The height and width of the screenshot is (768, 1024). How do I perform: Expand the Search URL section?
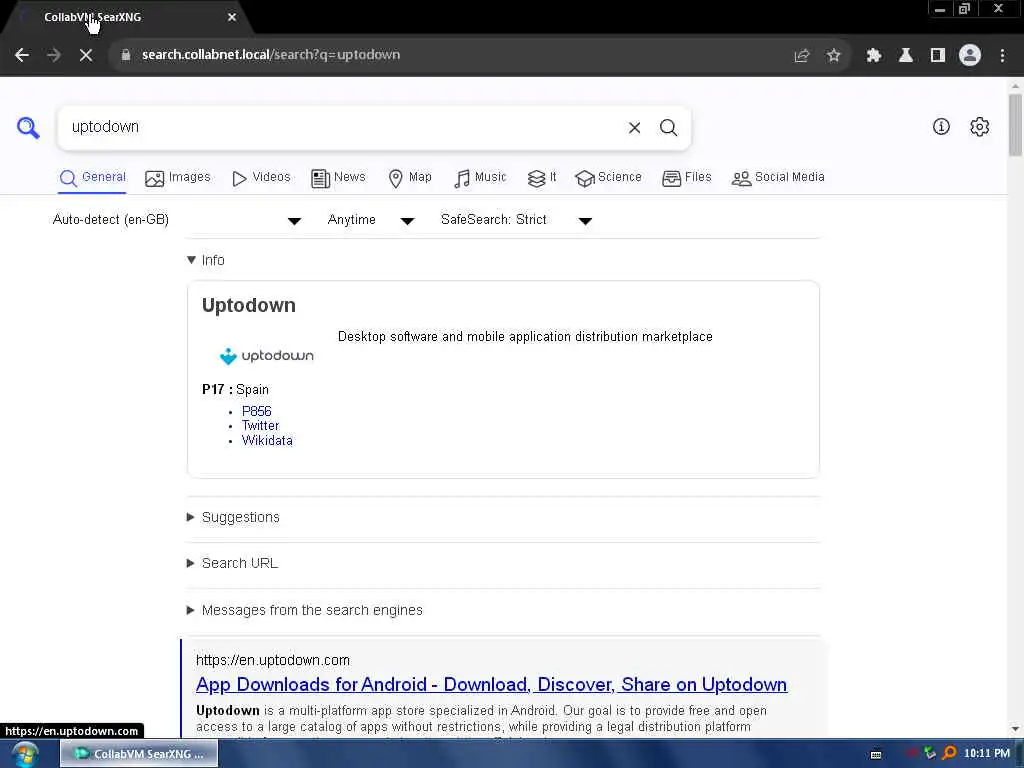pos(232,563)
